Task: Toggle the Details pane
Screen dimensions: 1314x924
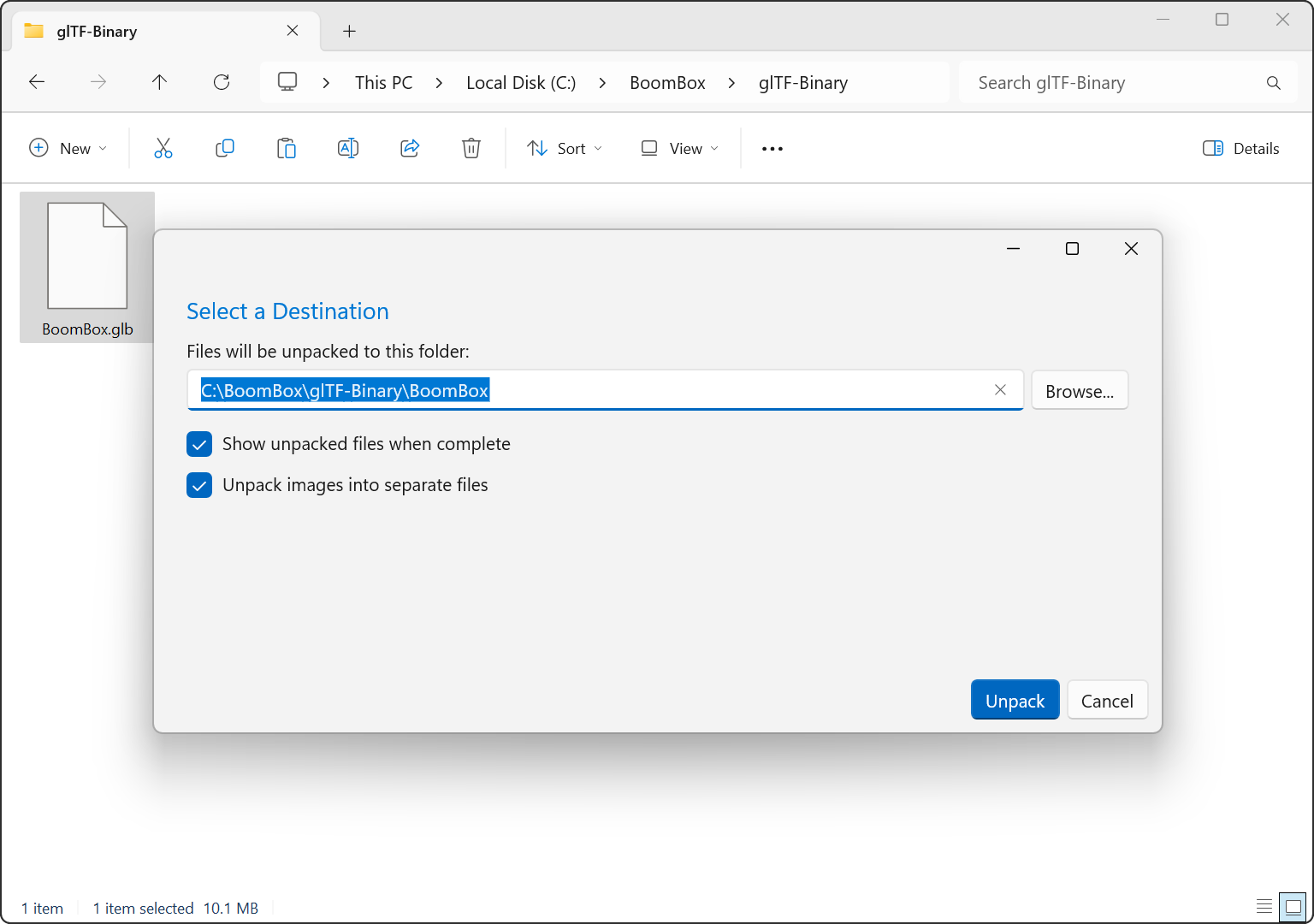Action: click(x=1241, y=149)
